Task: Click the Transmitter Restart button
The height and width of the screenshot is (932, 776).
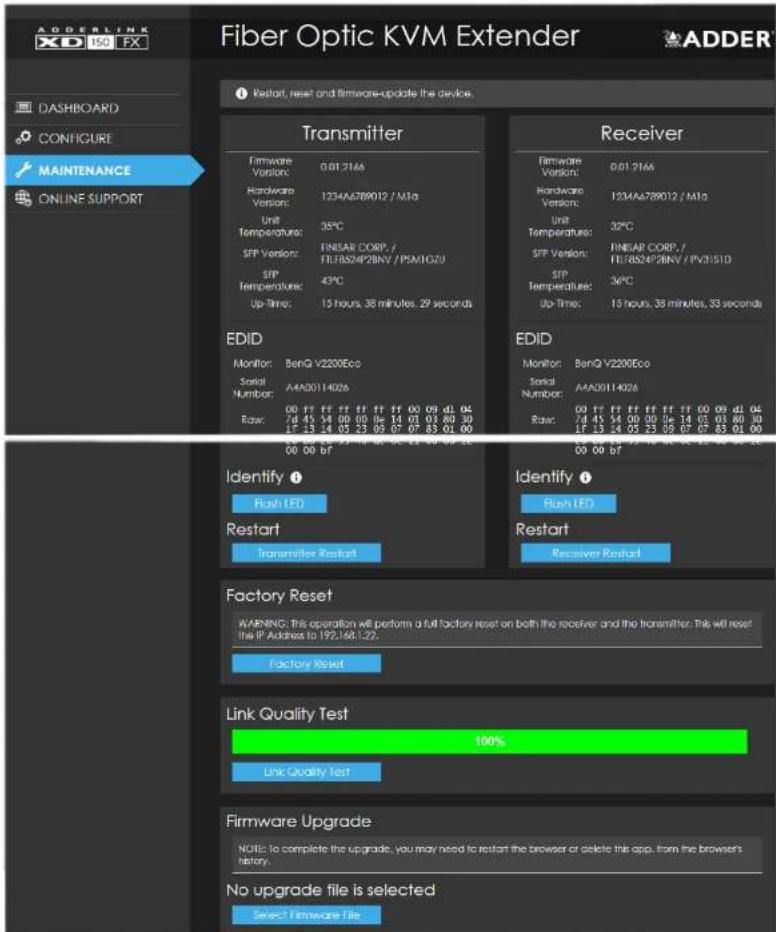Action: click(x=306, y=553)
